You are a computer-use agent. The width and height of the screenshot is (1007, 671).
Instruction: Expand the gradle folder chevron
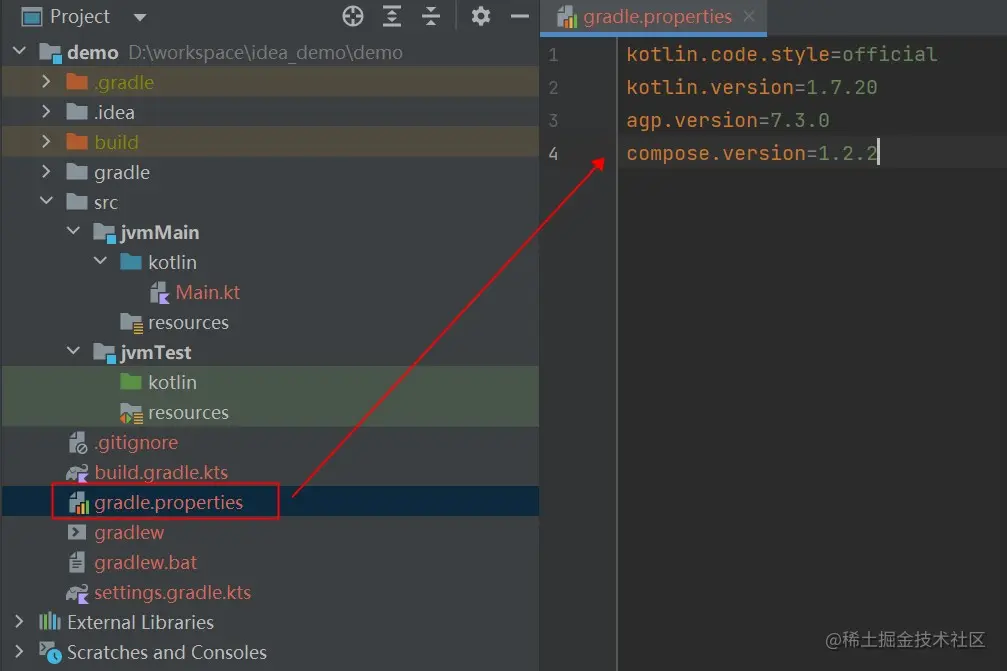[x=46, y=171]
